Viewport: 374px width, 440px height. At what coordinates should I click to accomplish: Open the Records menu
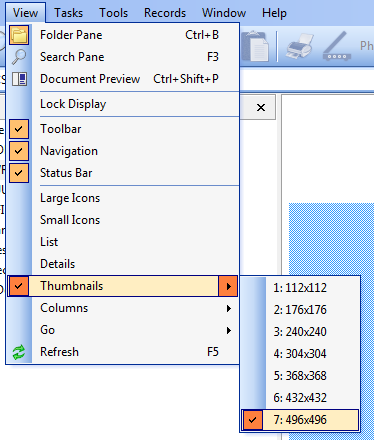165,13
